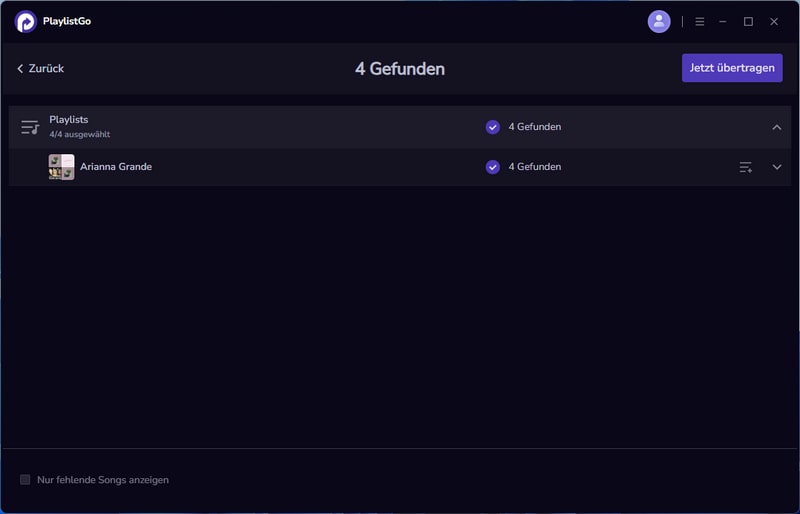
Task: Collapse the Playlists section chevron
Action: [777, 127]
